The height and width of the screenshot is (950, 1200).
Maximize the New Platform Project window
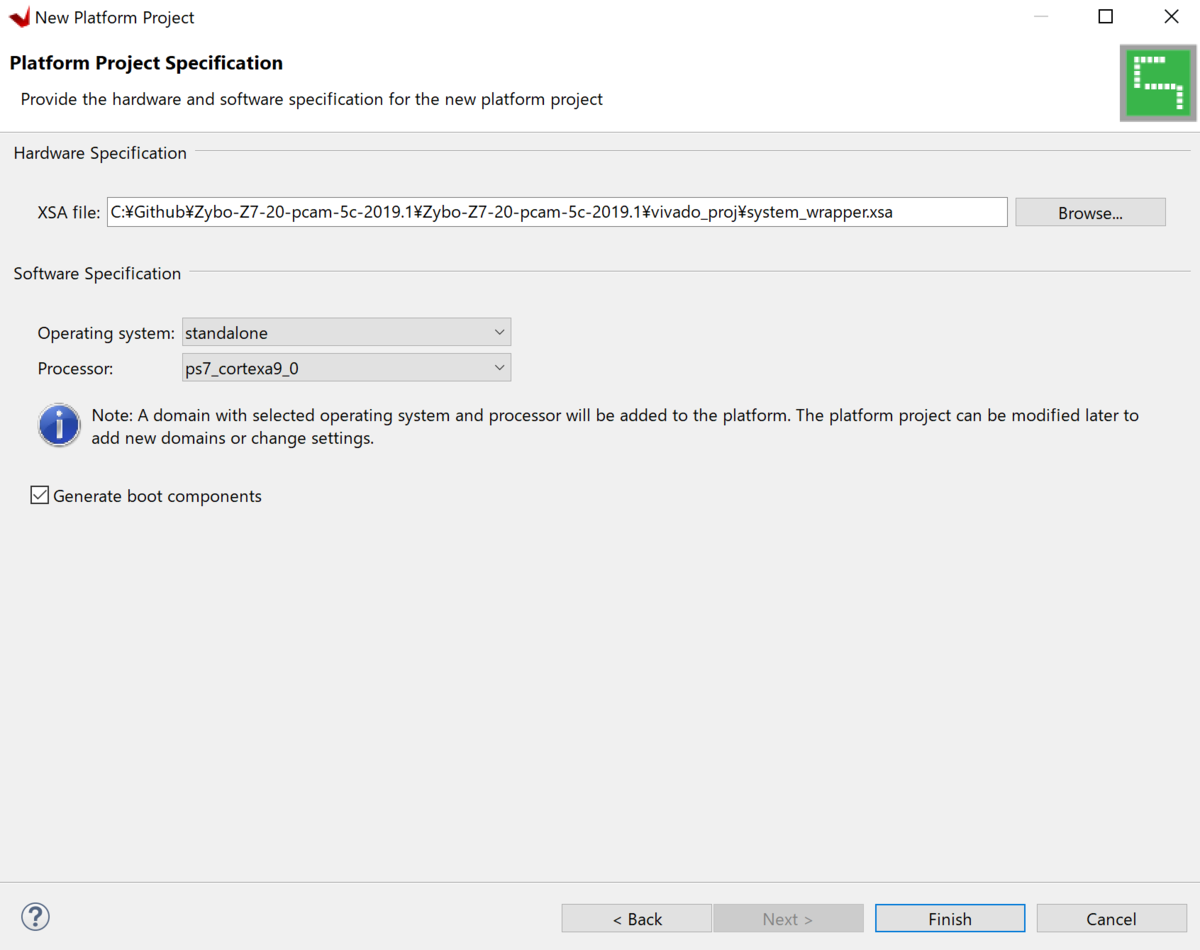point(1105,17)
